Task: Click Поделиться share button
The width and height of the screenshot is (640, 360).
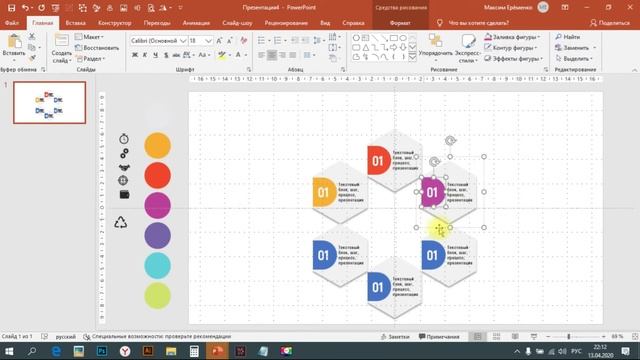Action: [610, 23]
